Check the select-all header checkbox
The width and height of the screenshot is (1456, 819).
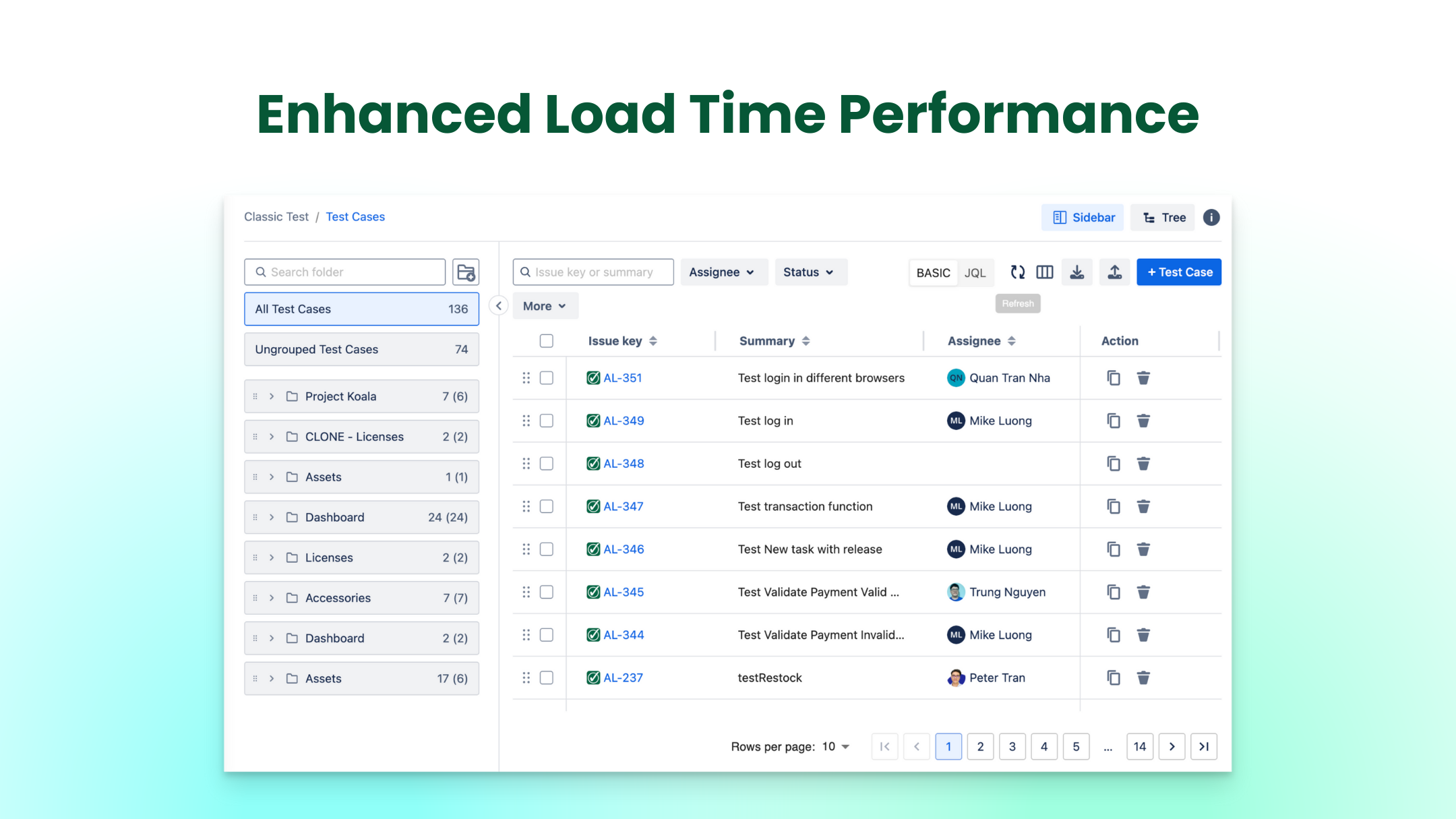tap(547, 341)
